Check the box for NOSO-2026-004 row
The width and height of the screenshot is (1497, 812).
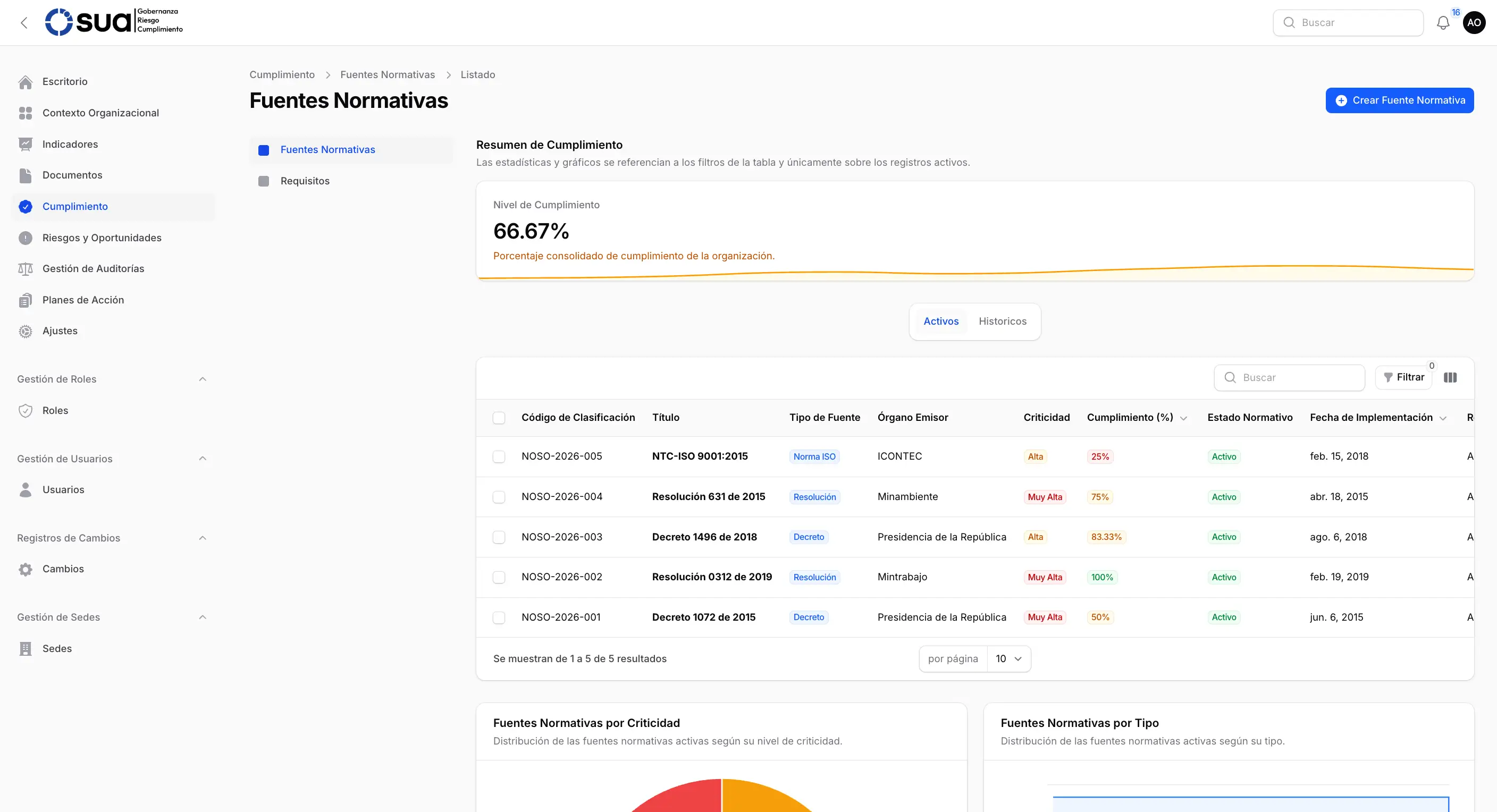tap(499, 497)
